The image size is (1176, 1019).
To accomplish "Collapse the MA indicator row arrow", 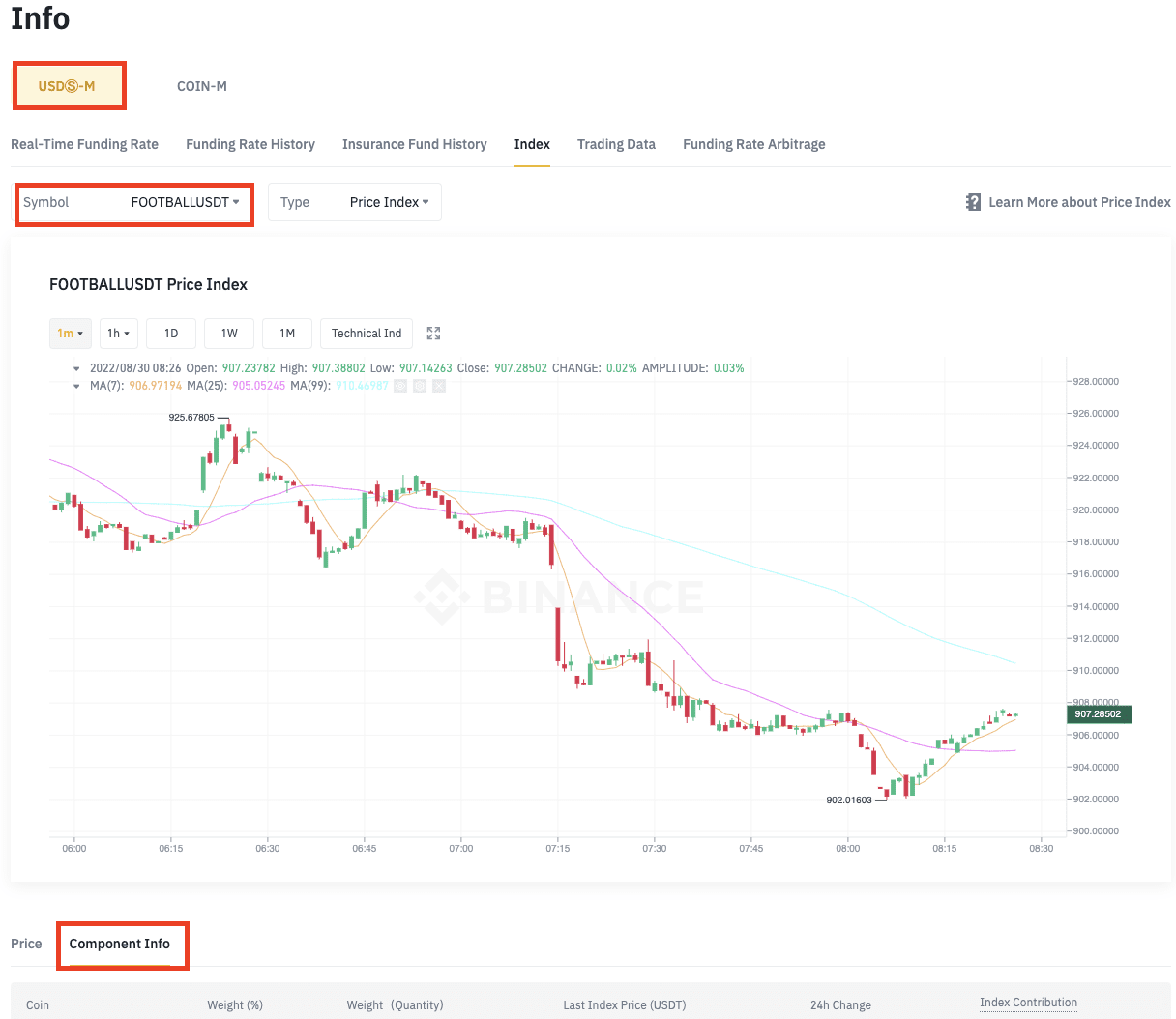I will point(76,386).
